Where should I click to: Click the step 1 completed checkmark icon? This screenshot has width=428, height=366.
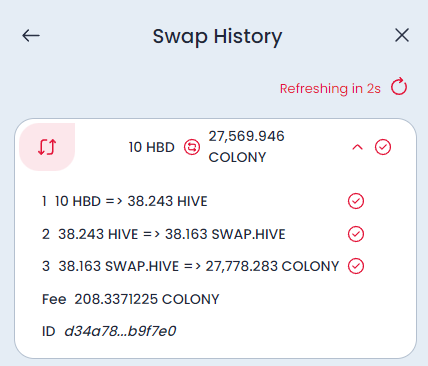(356, 201)
